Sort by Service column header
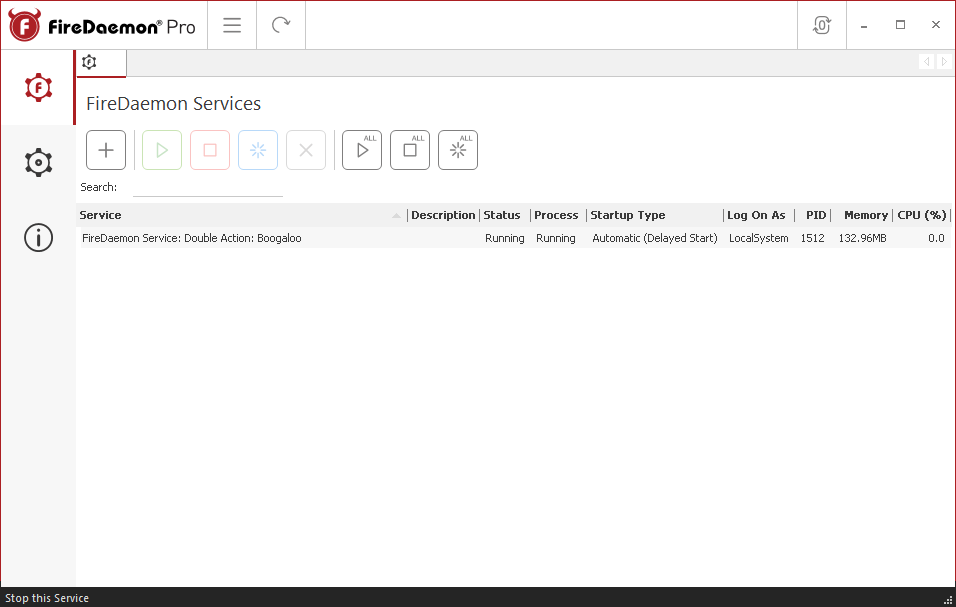This screenshot has width=956, height=607. [241, 215]
